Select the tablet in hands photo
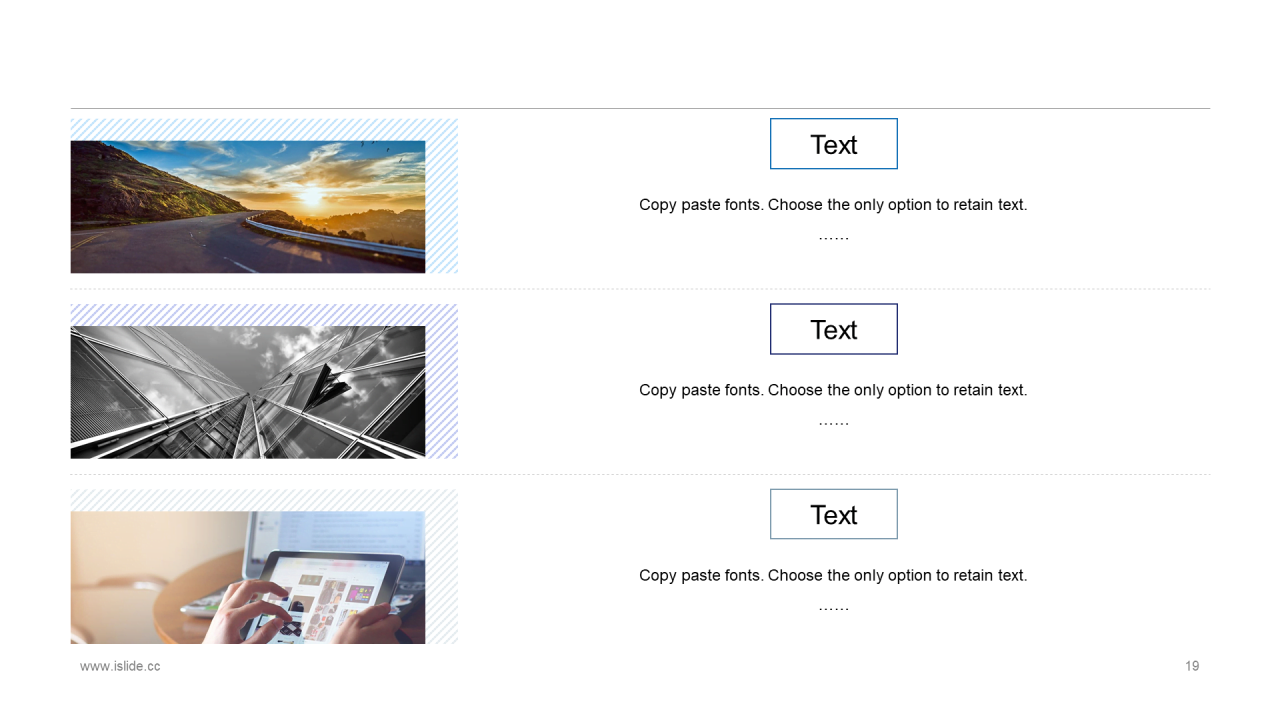Viewport: 1280px width, 720px height. click(x=248, y=577)
